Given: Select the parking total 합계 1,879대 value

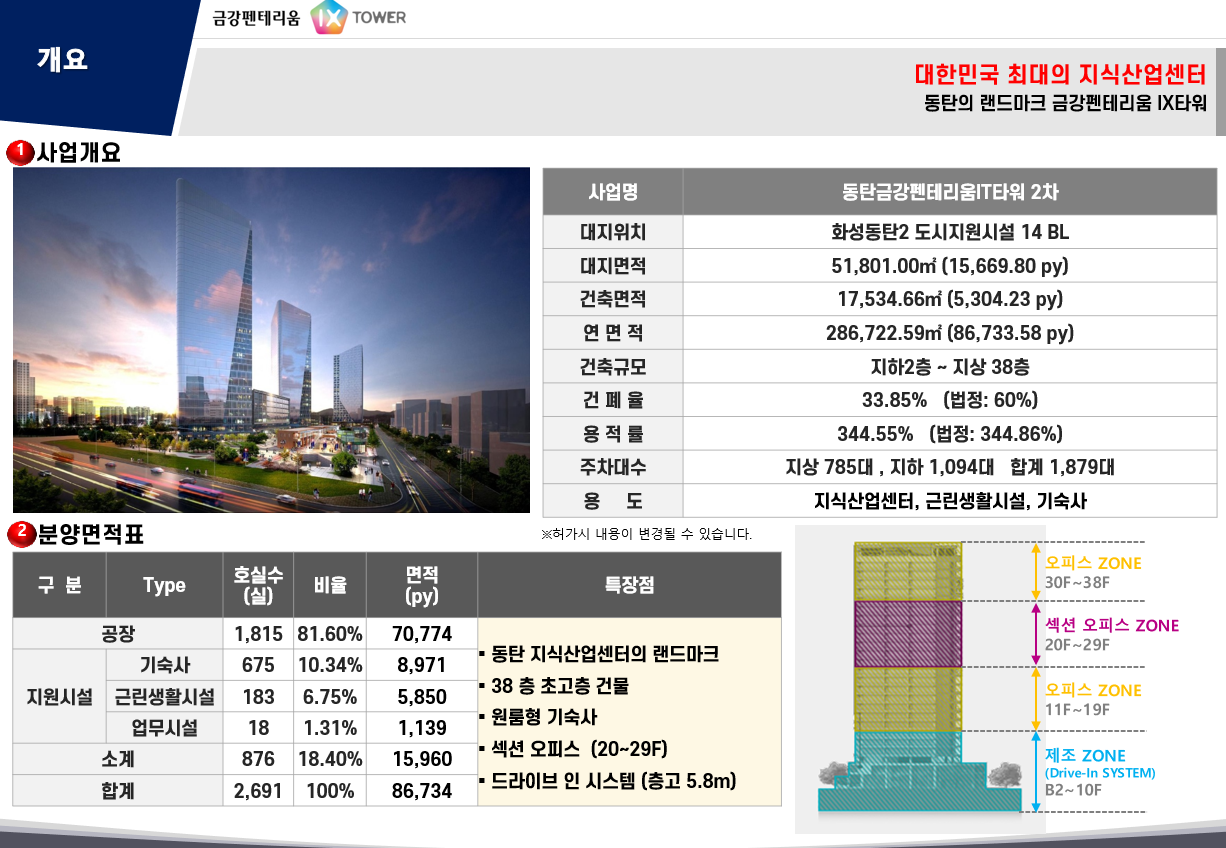Looking at the screenshot, I should (x=1060, y=467).
